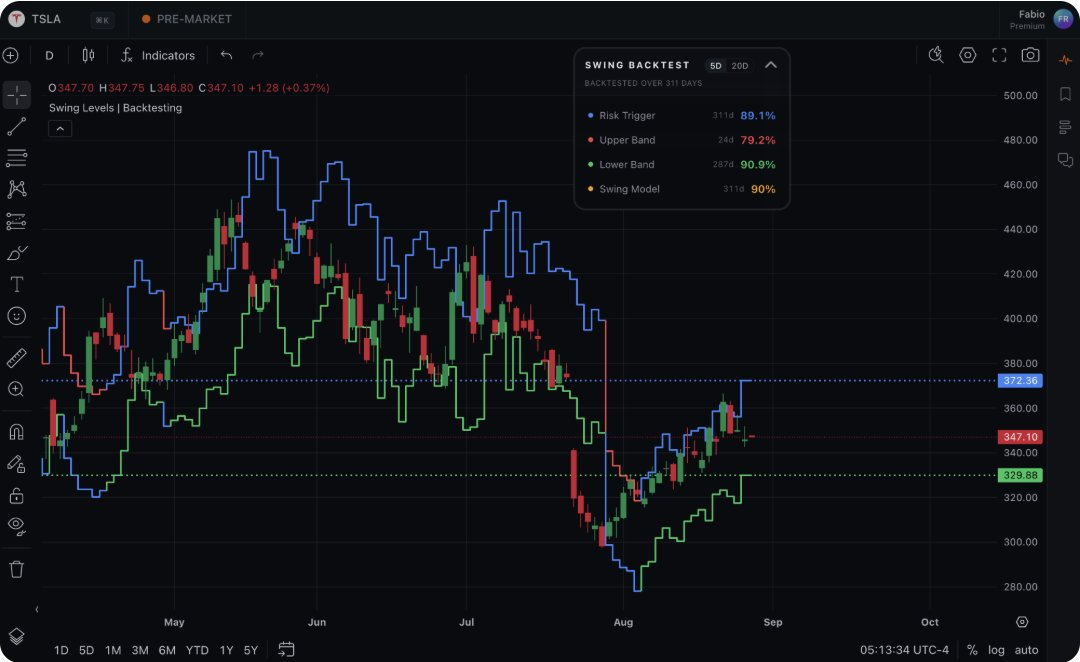Activate the zoom-in magnifier tool

(17, 390)
